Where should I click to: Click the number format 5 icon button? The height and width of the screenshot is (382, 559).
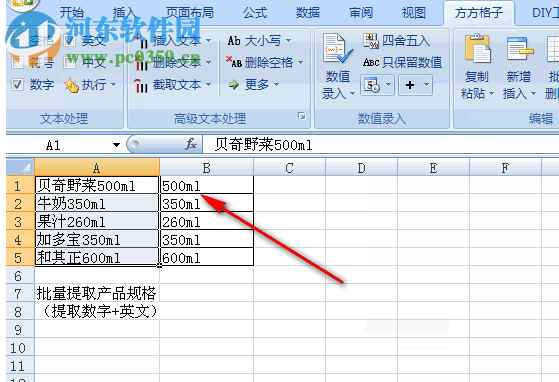(x=372, y=85)
